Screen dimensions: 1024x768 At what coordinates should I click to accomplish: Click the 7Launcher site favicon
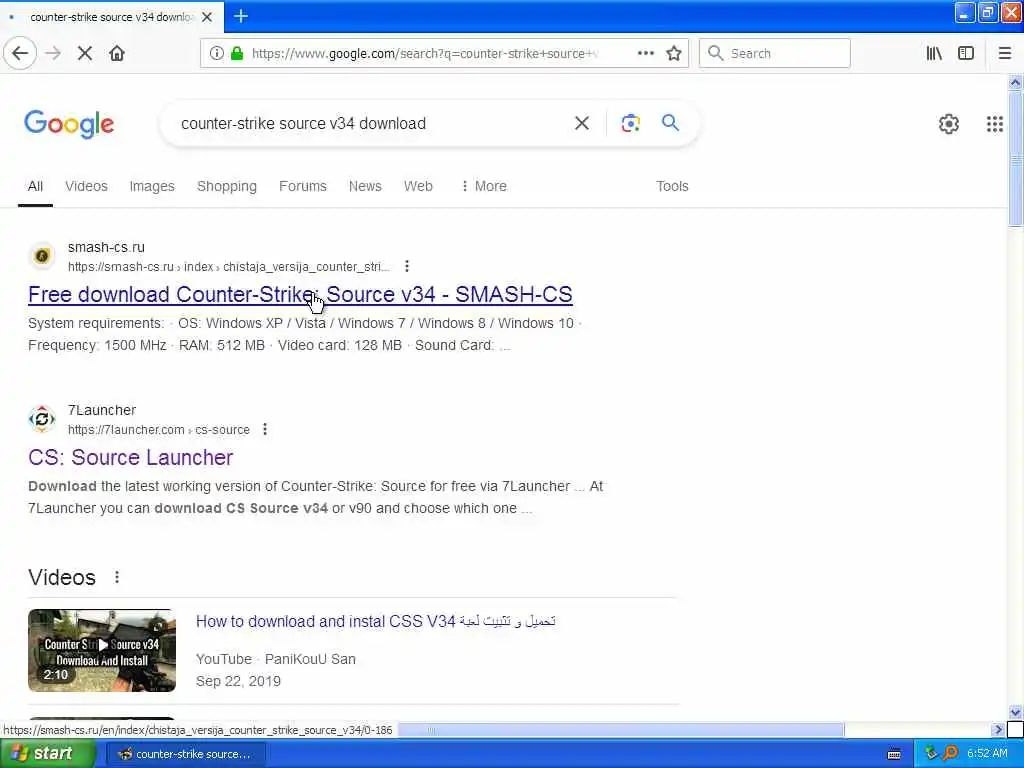[42, 419]
